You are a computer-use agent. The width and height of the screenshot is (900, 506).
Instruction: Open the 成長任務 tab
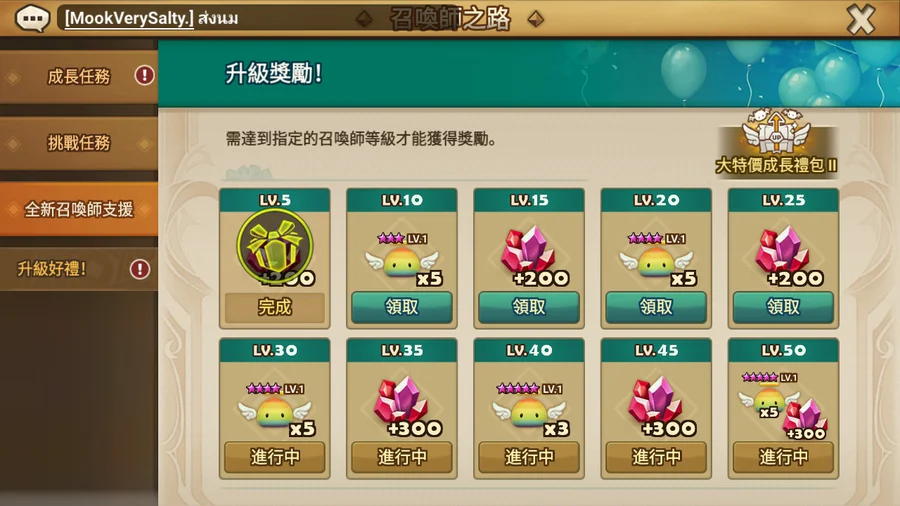click(x=79, y=76)
